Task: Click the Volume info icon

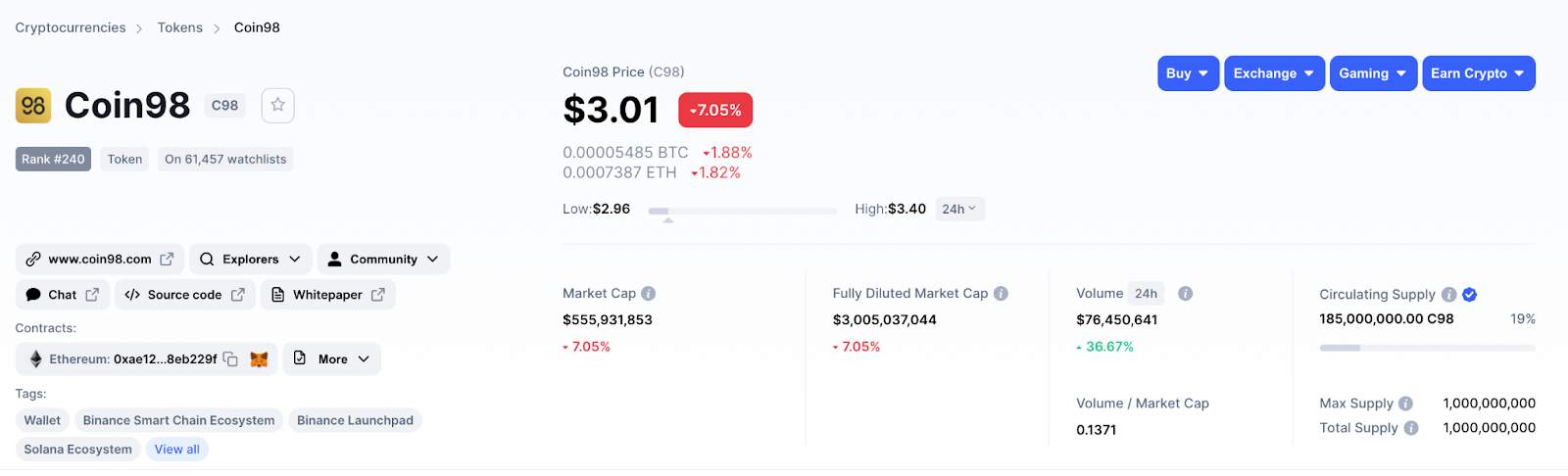Action: point(1185,294)
